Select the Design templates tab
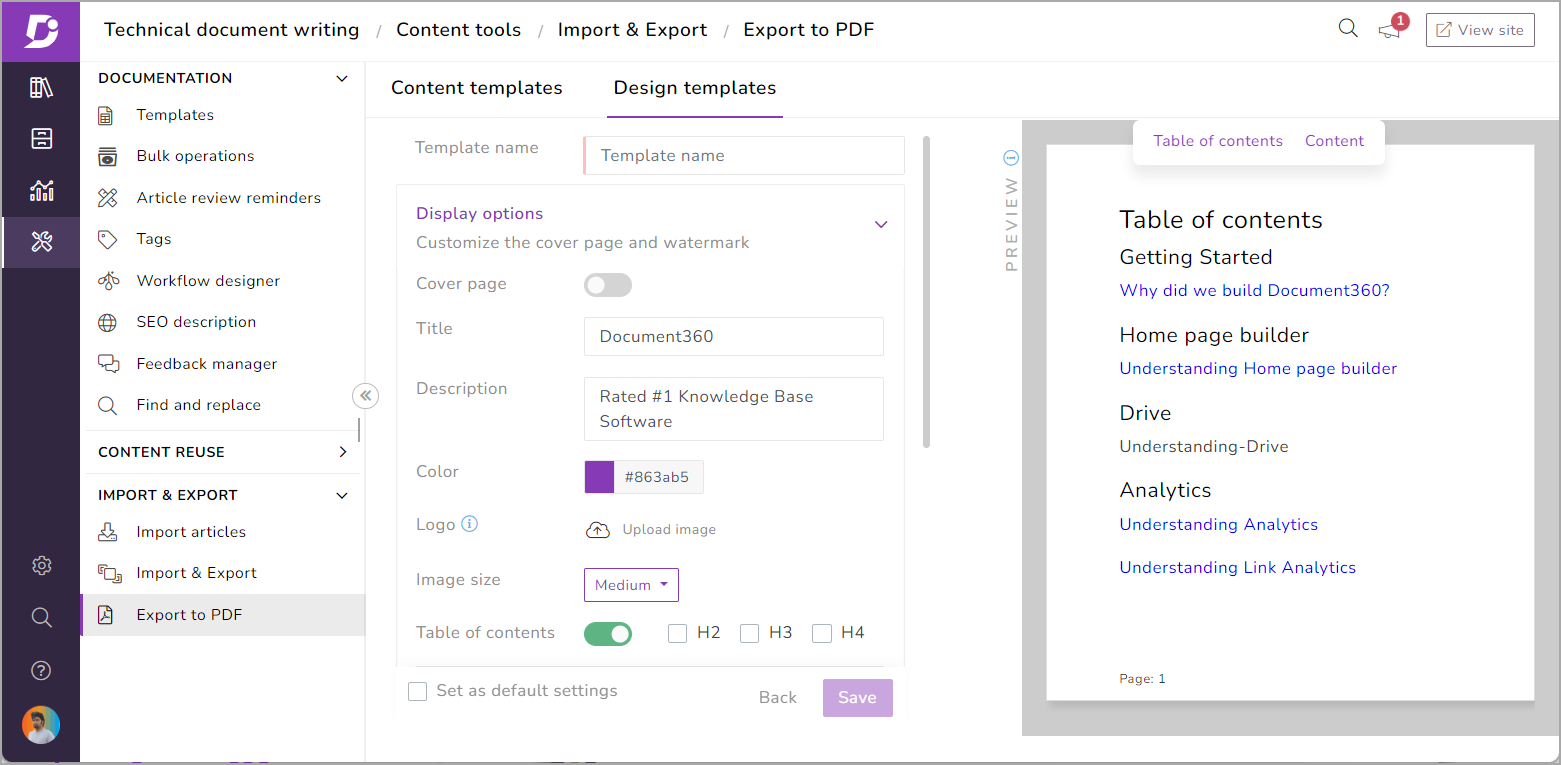Screen dimensions: 1561x765 (695, 88)
